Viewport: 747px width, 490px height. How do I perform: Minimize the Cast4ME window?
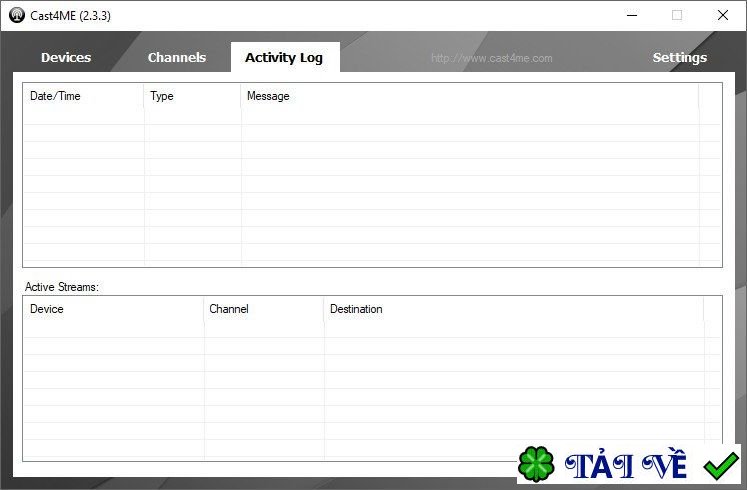pos(632,15)
